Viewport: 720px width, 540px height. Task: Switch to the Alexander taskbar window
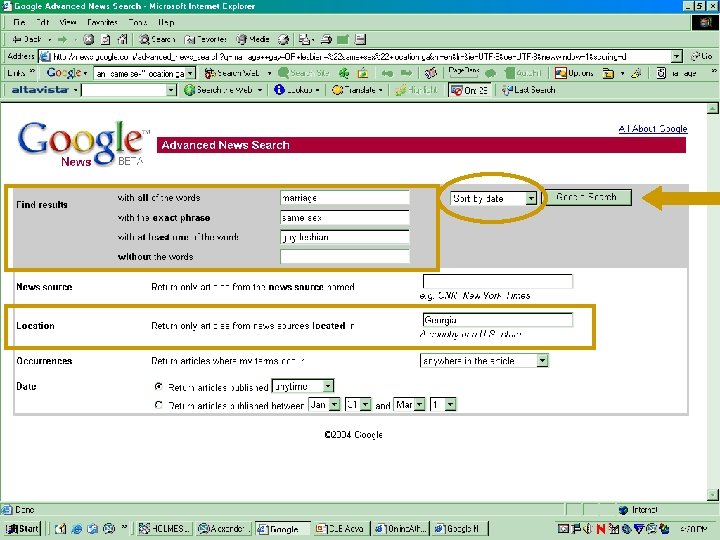(224, 529)
